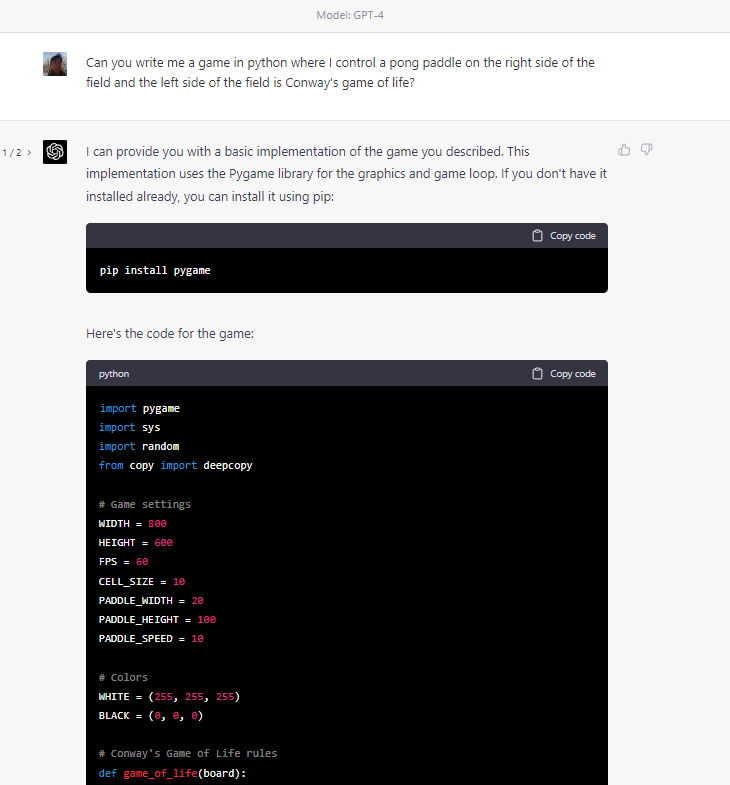Click the PADDLE_SPEED = 10 line

coord(151,639)
